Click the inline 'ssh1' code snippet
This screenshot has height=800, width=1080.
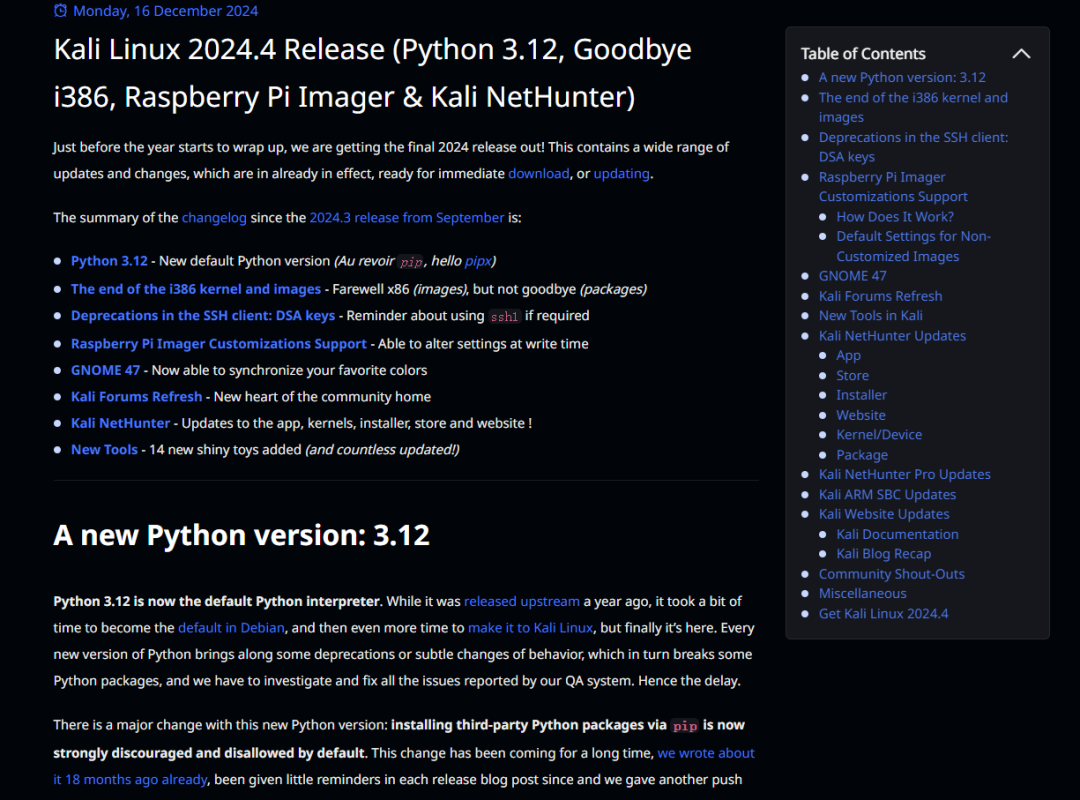click(503, 316)
